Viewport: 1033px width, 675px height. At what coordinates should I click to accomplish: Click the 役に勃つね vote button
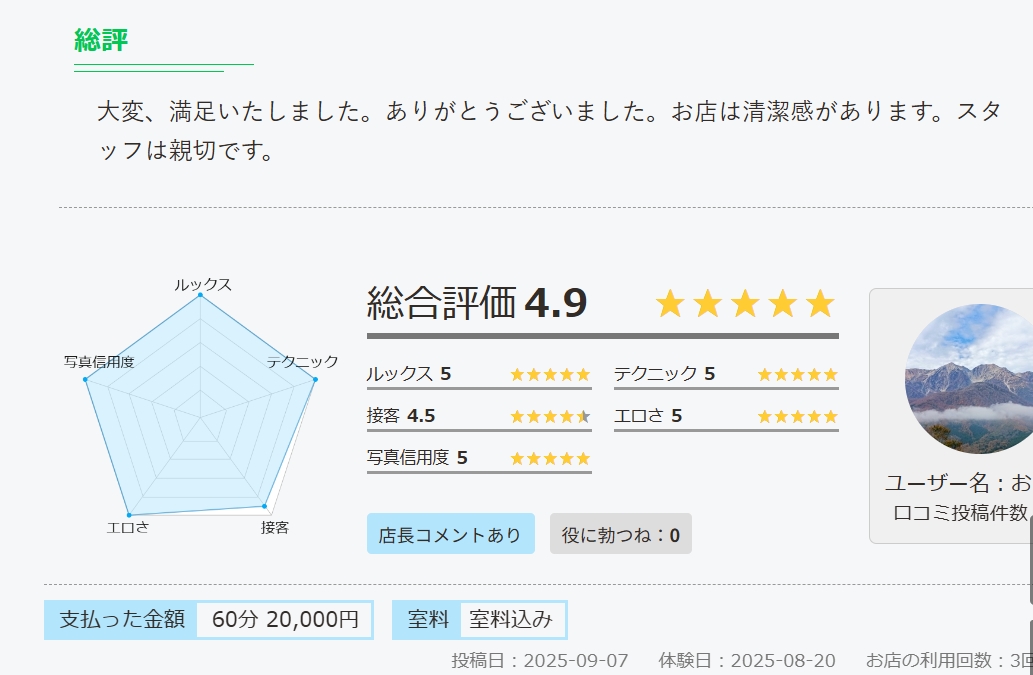tap(621, 533)
